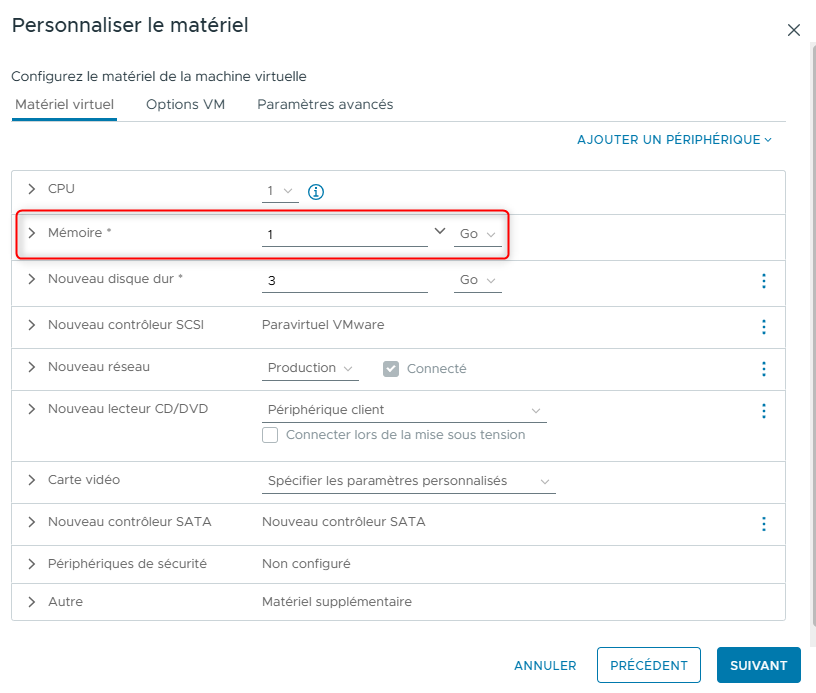Open the Nouveau contrôleur SCSI options menu
This screenshot has height=693, width=816.
tap(764, 327)
